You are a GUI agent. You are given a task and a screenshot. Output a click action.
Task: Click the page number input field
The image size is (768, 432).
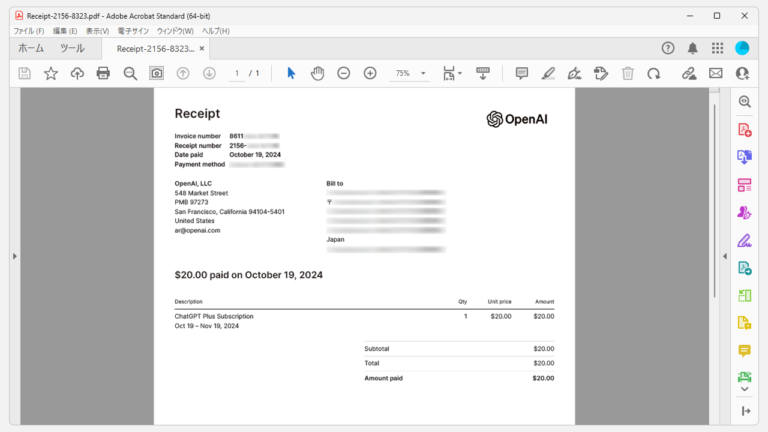(237, 73)
